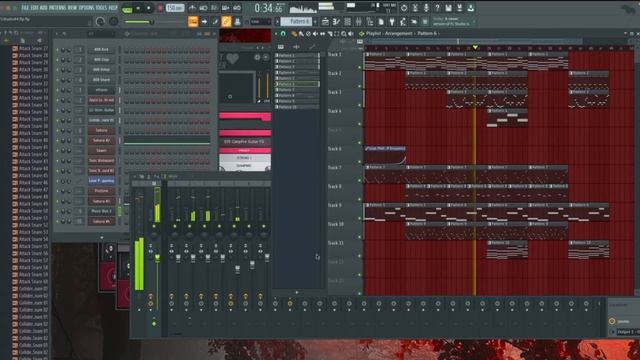The width and height of the screenshot is (640, 360).
Task: Open the OPTIONS menu
Action: (x=87, y=8)
